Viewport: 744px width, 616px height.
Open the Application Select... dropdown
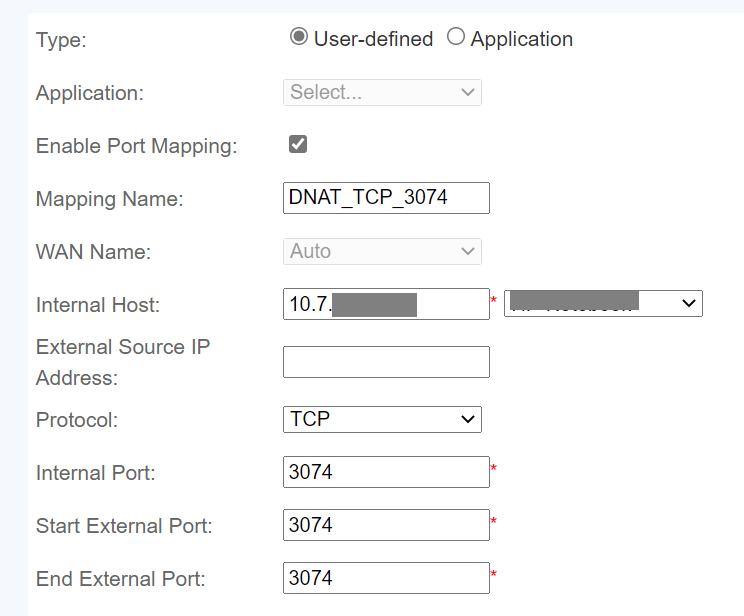(x=382, y=93)
